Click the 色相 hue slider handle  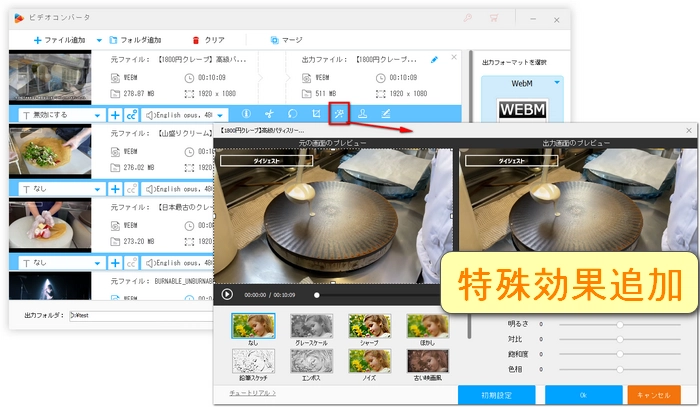pos(620,370)
